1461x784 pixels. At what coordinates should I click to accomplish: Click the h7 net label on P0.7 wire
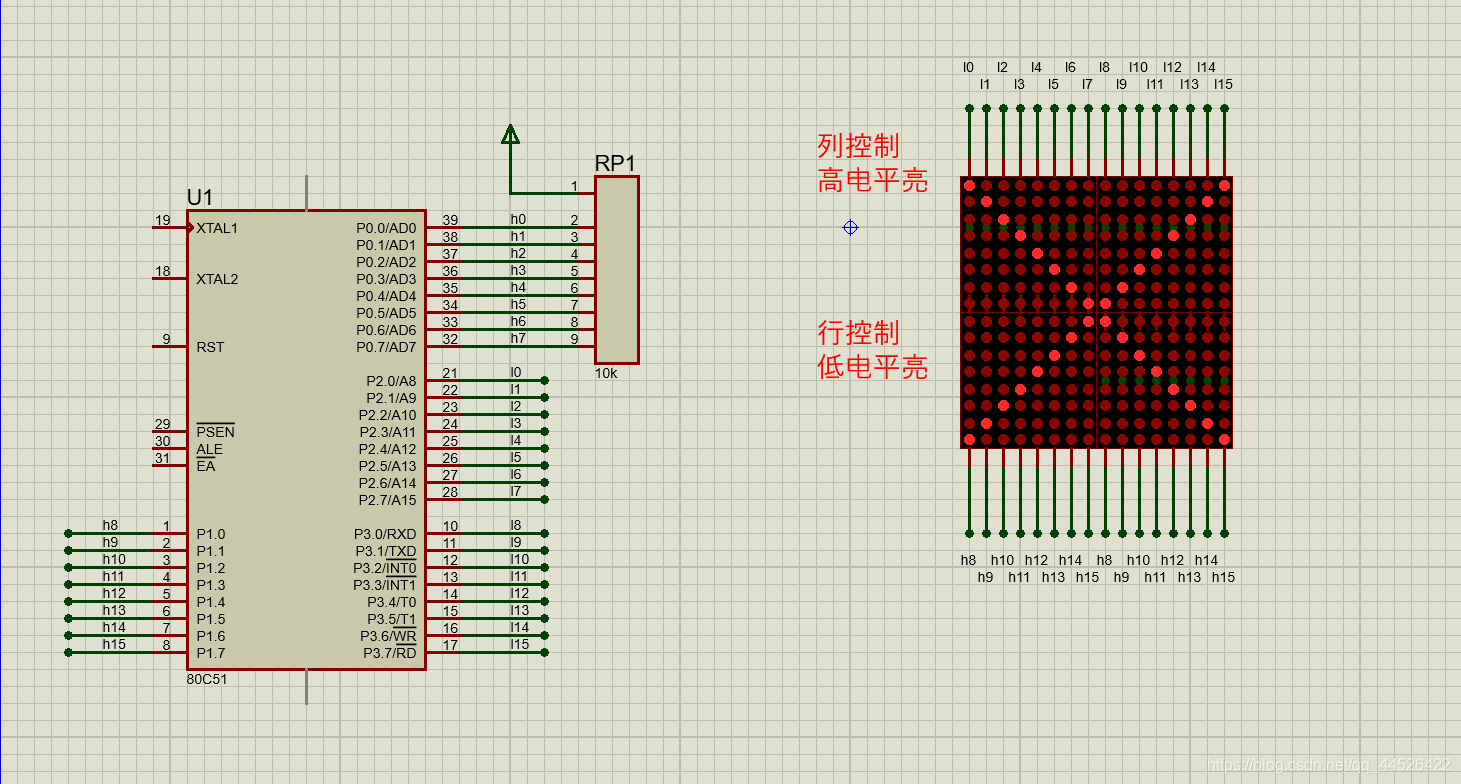tap(518, 338)
